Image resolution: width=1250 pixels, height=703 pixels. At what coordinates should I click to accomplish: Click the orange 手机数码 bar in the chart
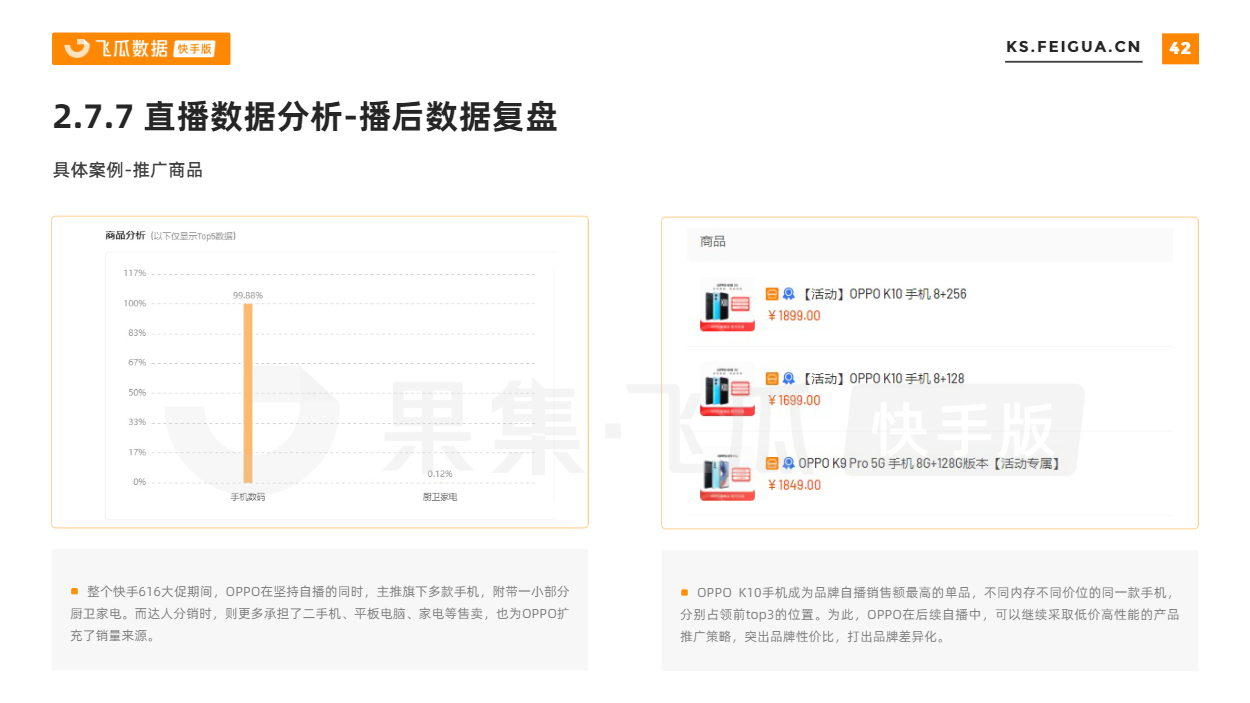248,393
